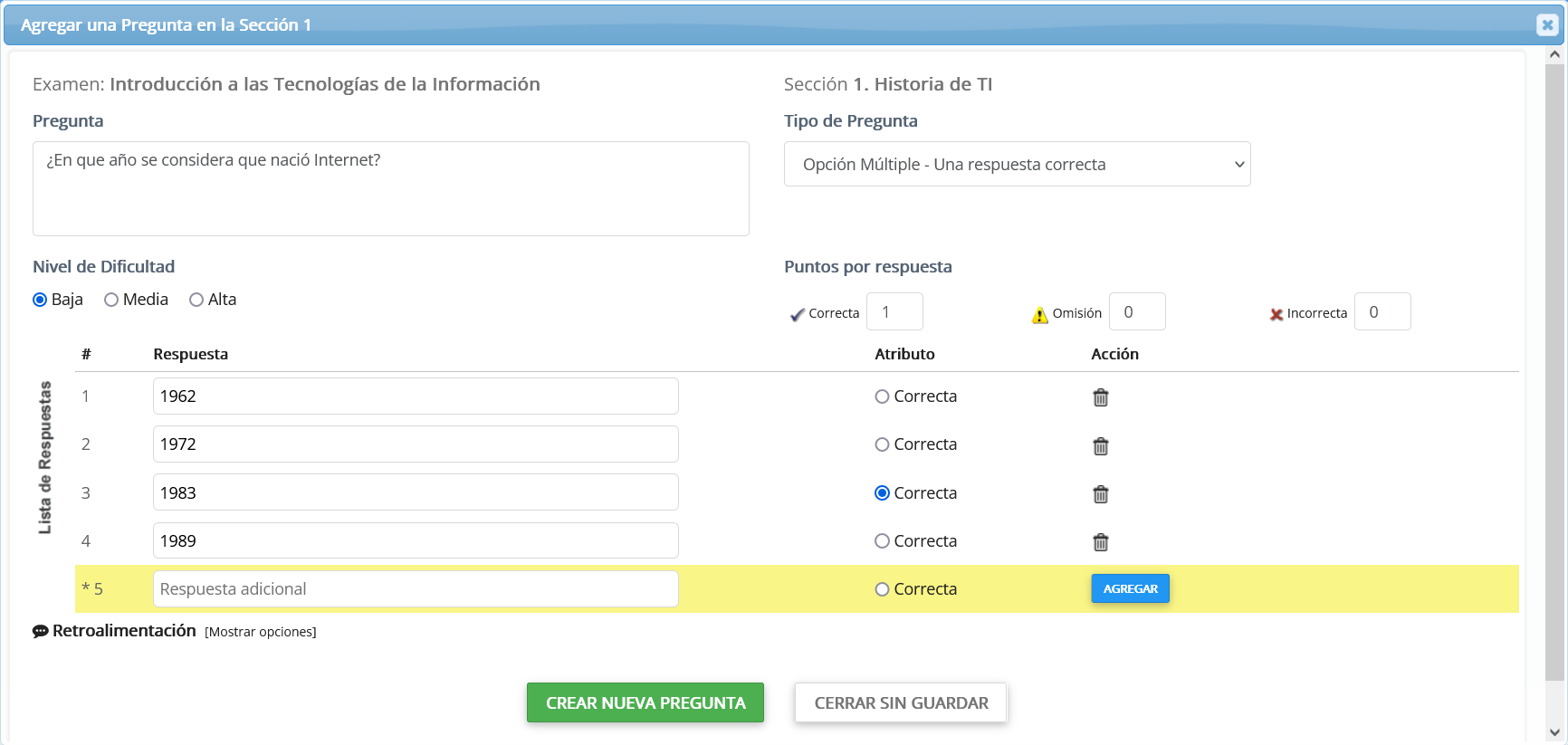Click CREAR NUEVA PREGUNTA button

tap(645, 702)
